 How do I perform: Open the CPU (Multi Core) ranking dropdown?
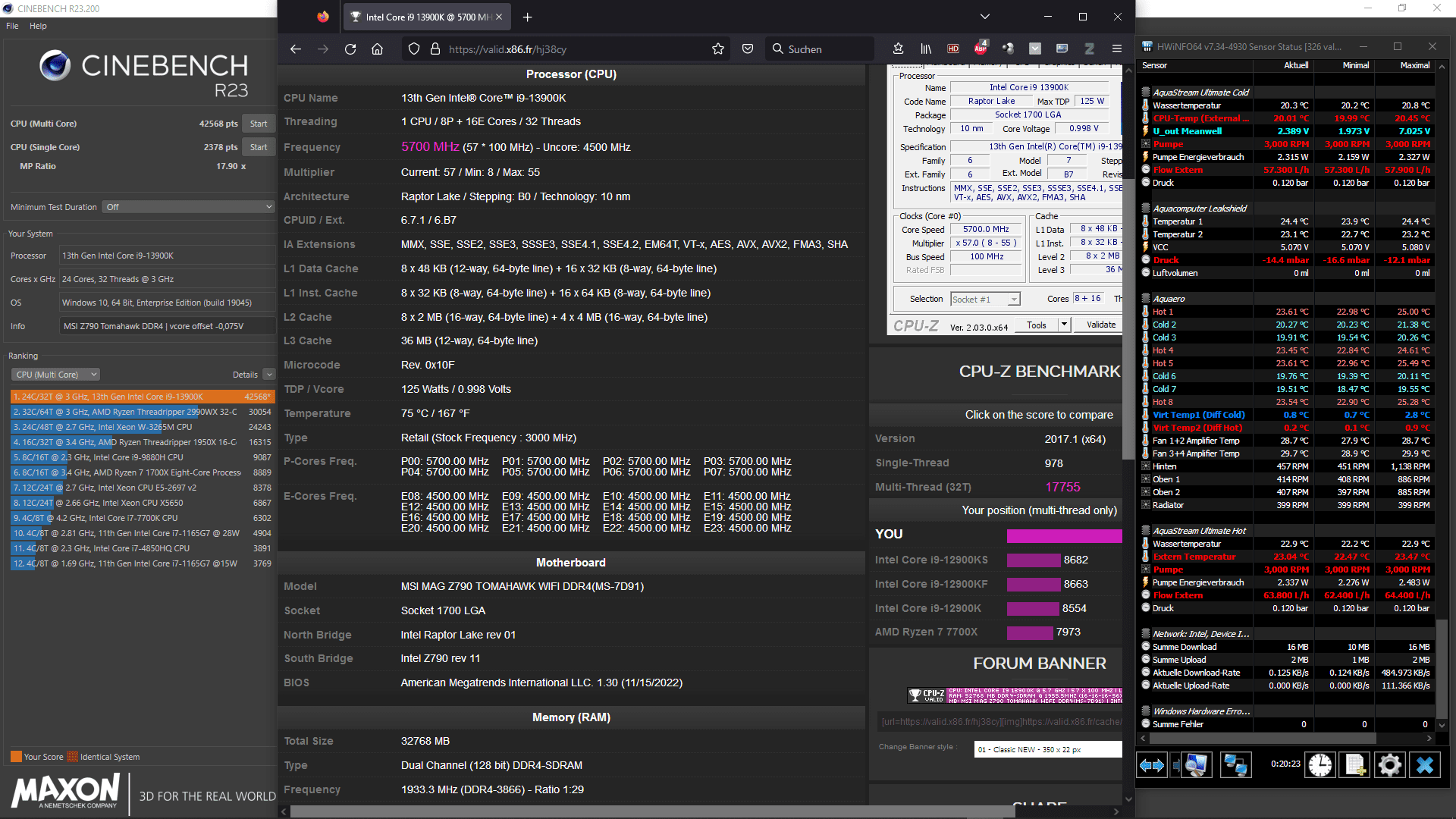tap(56, 375)
